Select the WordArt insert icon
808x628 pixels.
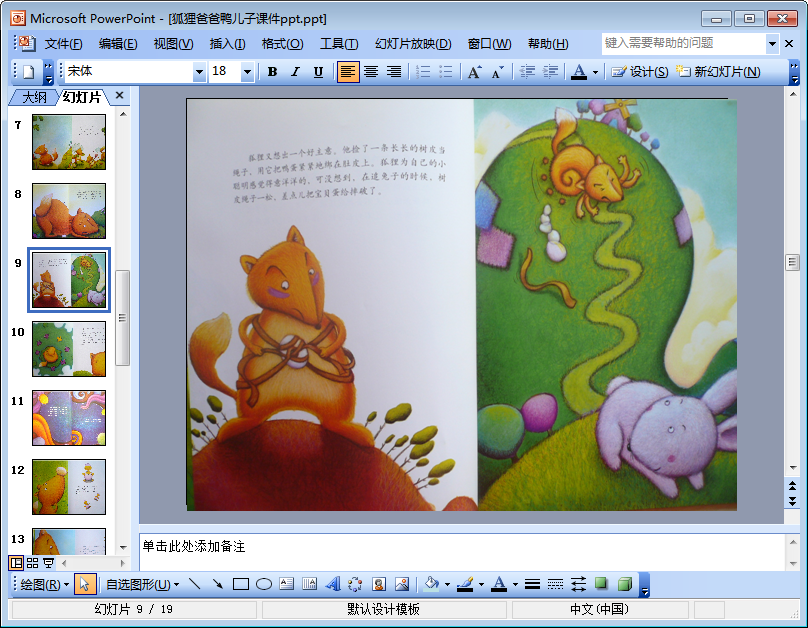click(333, 584)
